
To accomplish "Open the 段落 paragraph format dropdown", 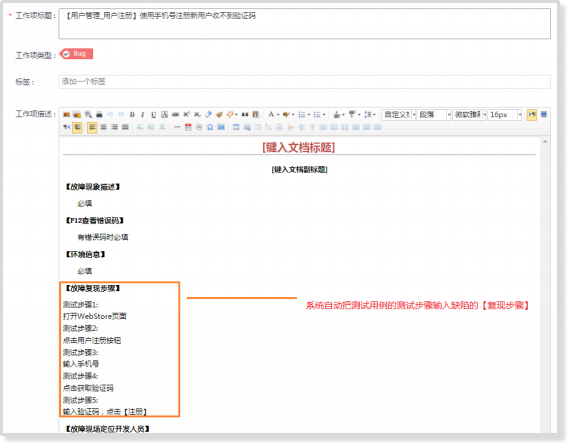I will pos(434,115).
